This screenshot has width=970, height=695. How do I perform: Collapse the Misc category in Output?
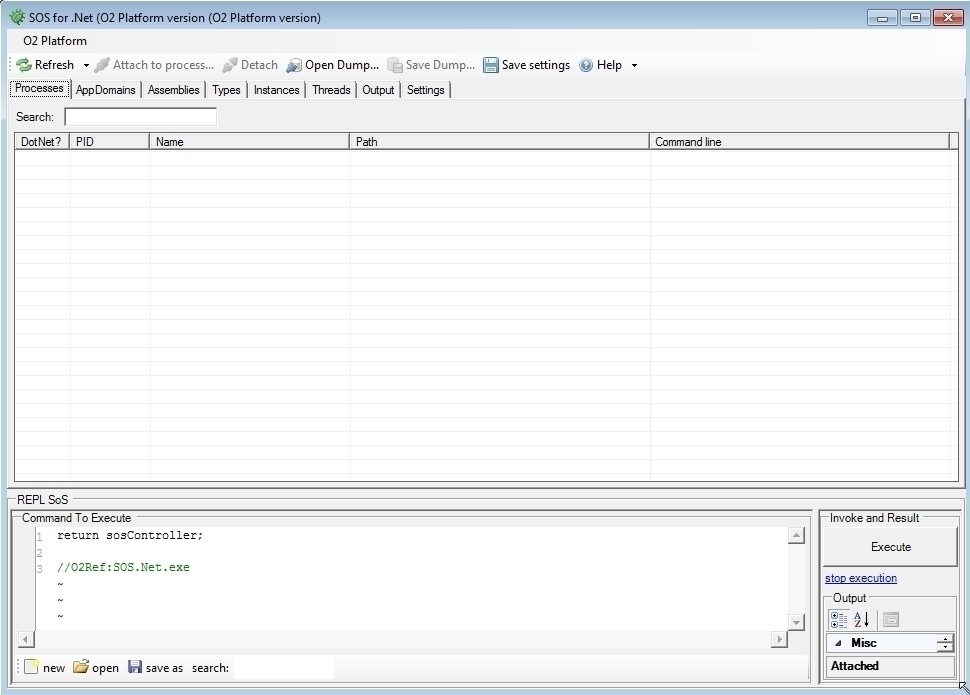838,643
